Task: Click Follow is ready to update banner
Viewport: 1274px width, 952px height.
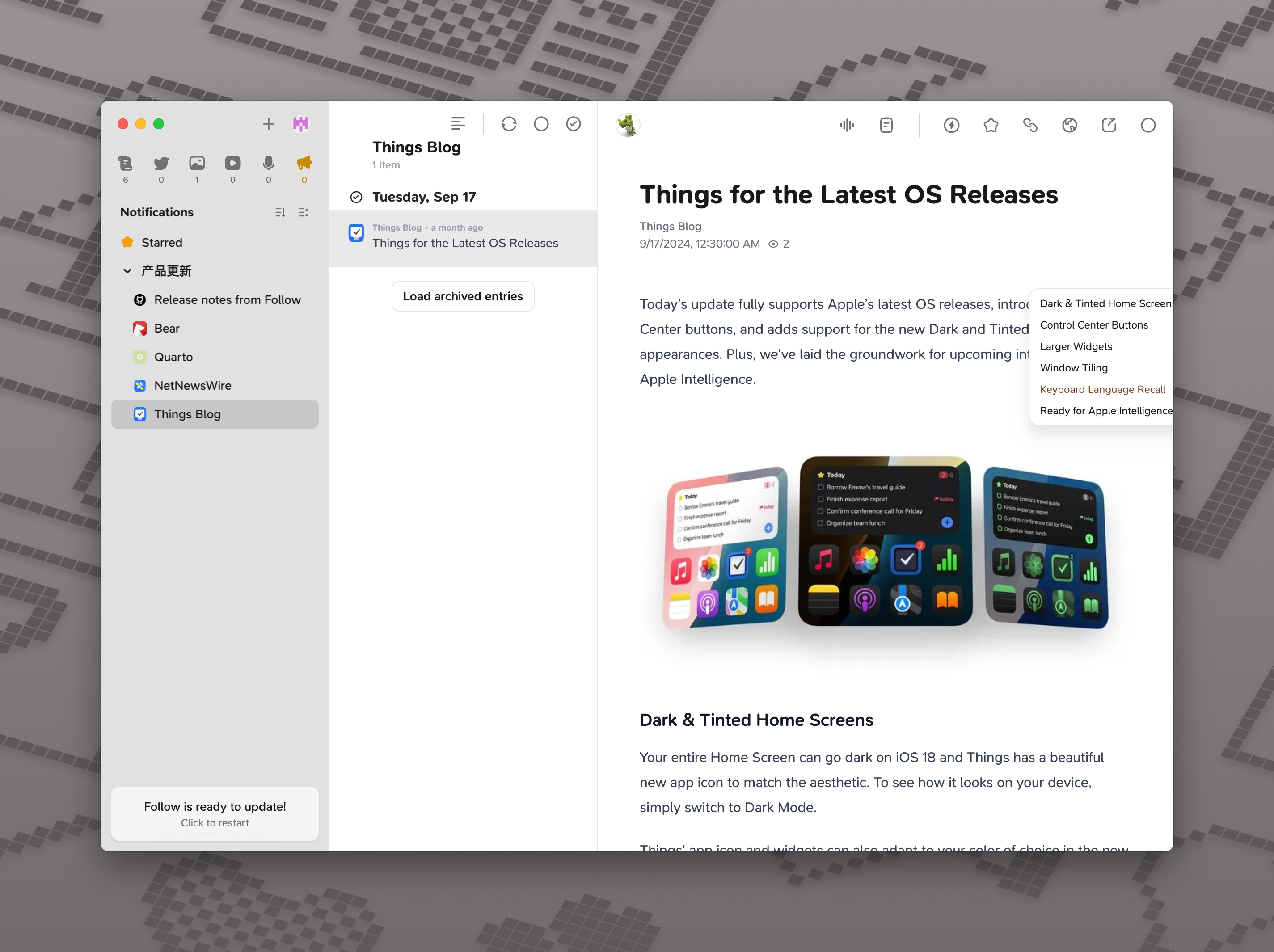Action: point(215,814)
